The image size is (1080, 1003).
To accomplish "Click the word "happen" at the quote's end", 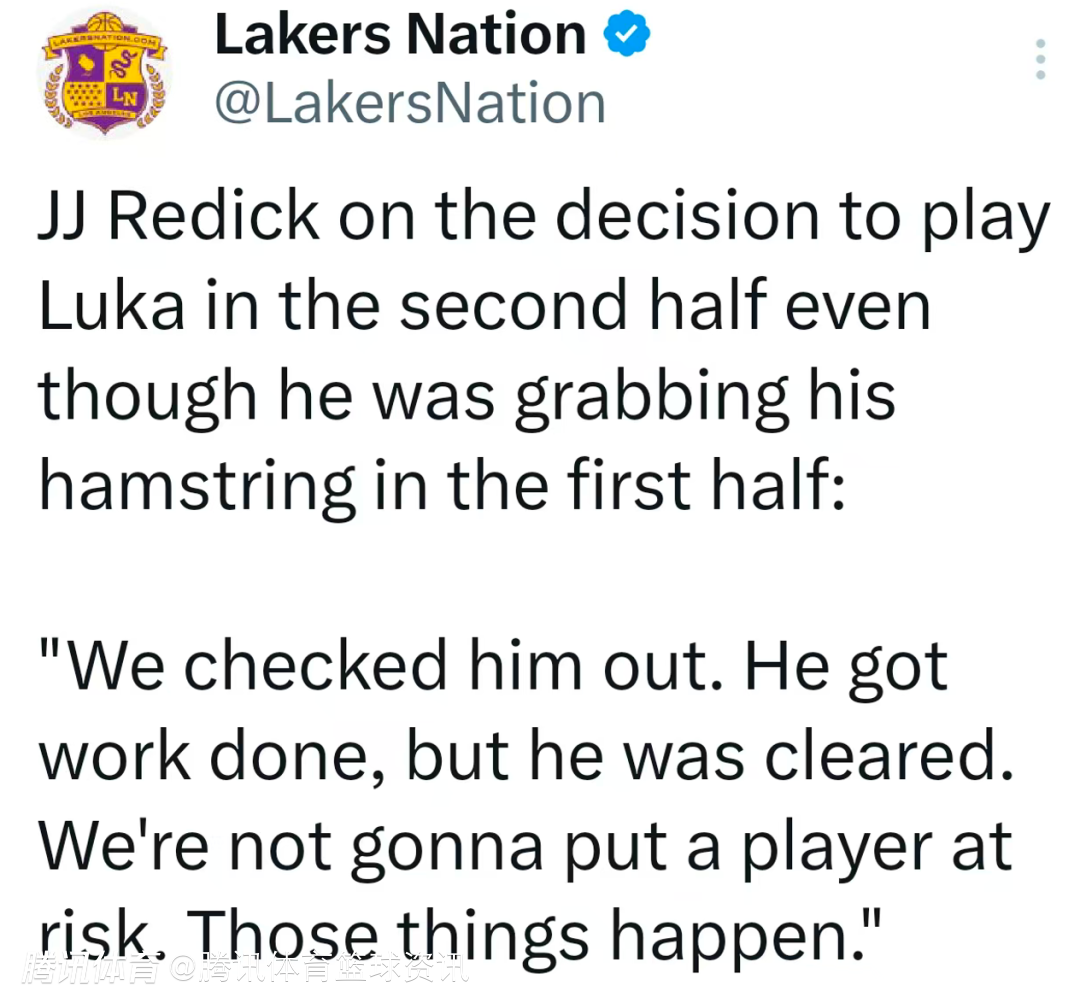I will tap(721, 937).
